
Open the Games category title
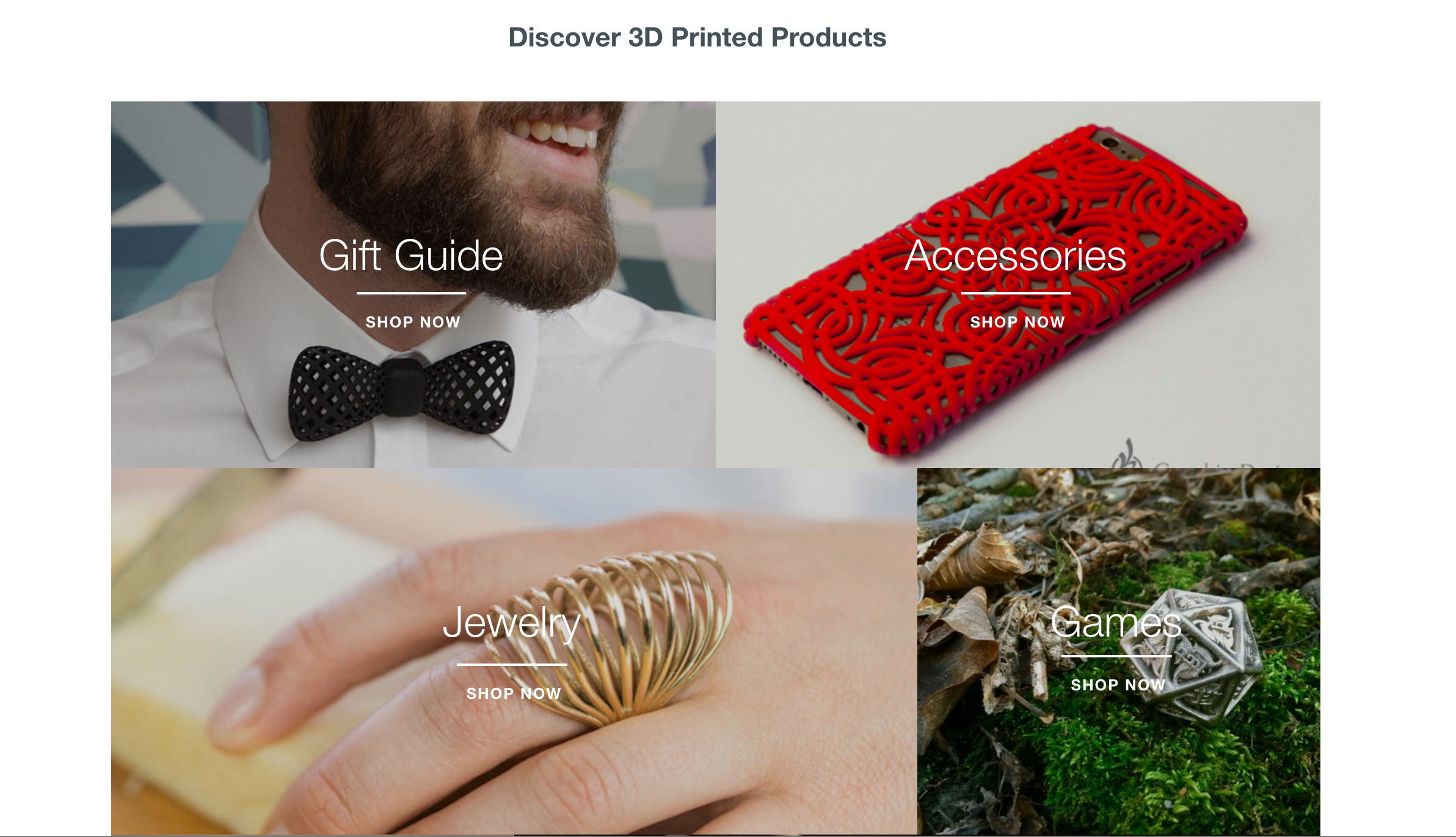1116,622
